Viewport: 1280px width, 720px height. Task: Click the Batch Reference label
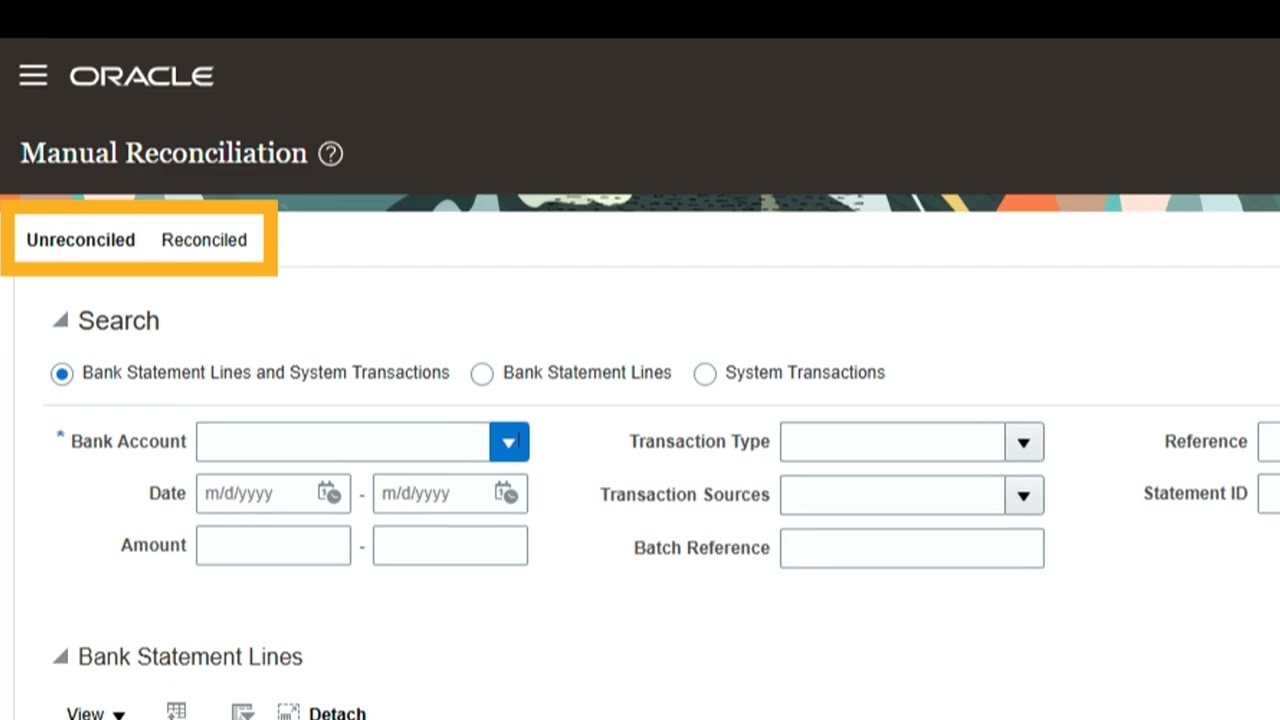point(702,548)
